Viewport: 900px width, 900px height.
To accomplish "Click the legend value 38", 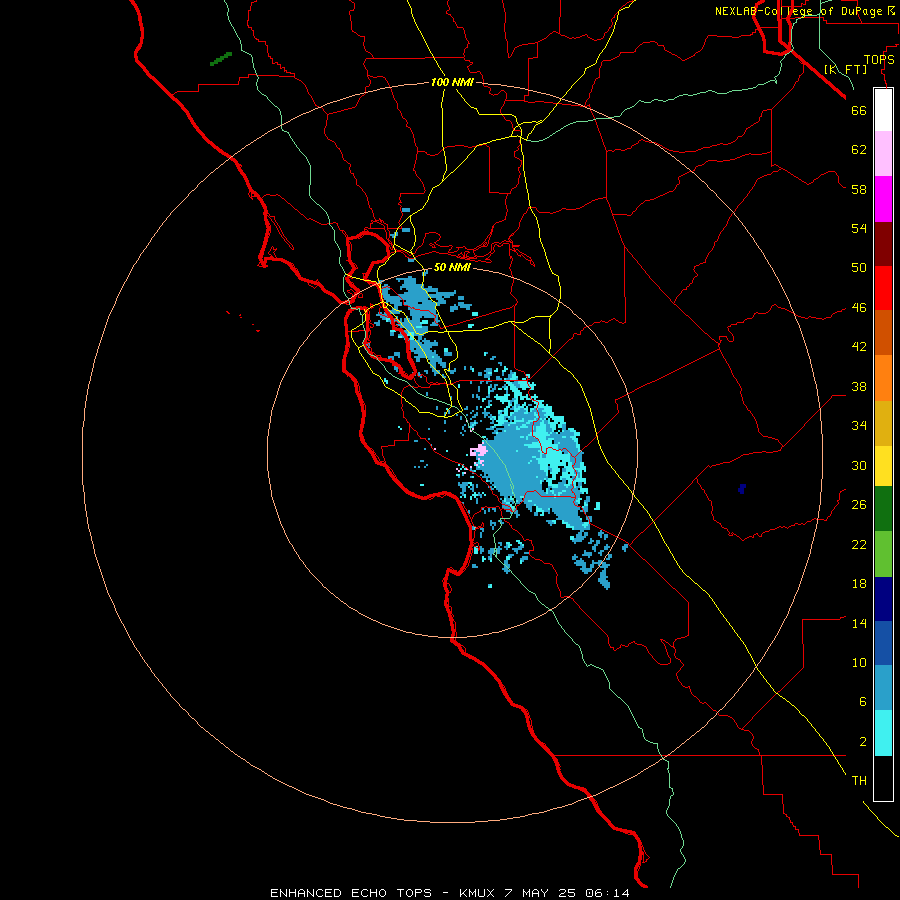I will [859, 387].
